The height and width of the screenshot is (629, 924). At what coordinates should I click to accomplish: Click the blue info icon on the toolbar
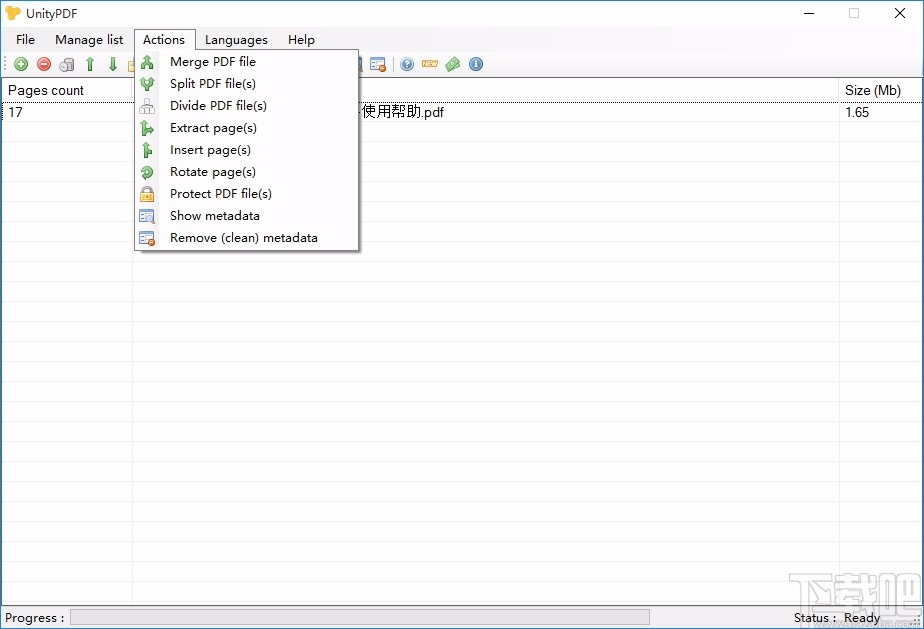[x=476, y=63]
